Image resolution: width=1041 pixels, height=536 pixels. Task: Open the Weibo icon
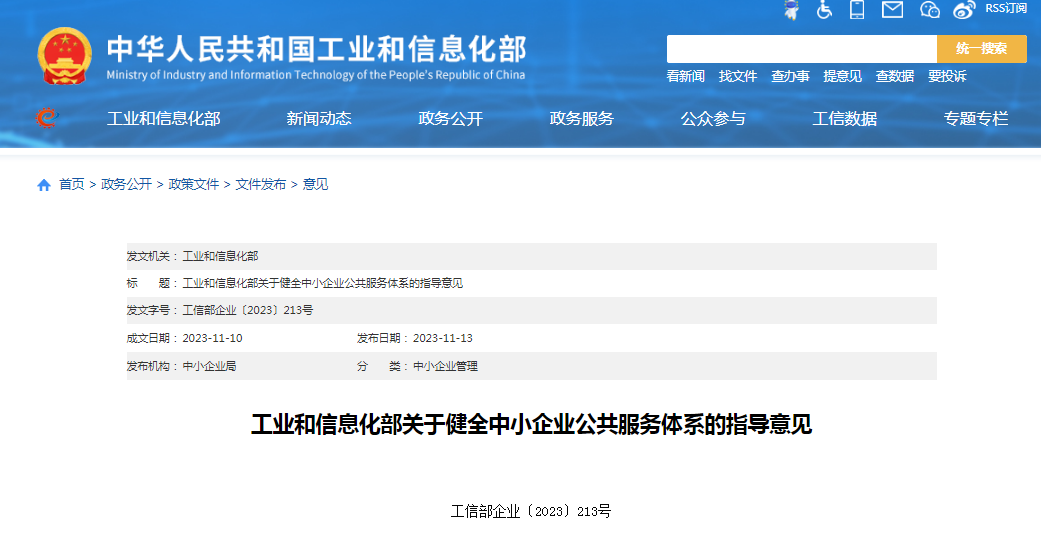[964, 10]
